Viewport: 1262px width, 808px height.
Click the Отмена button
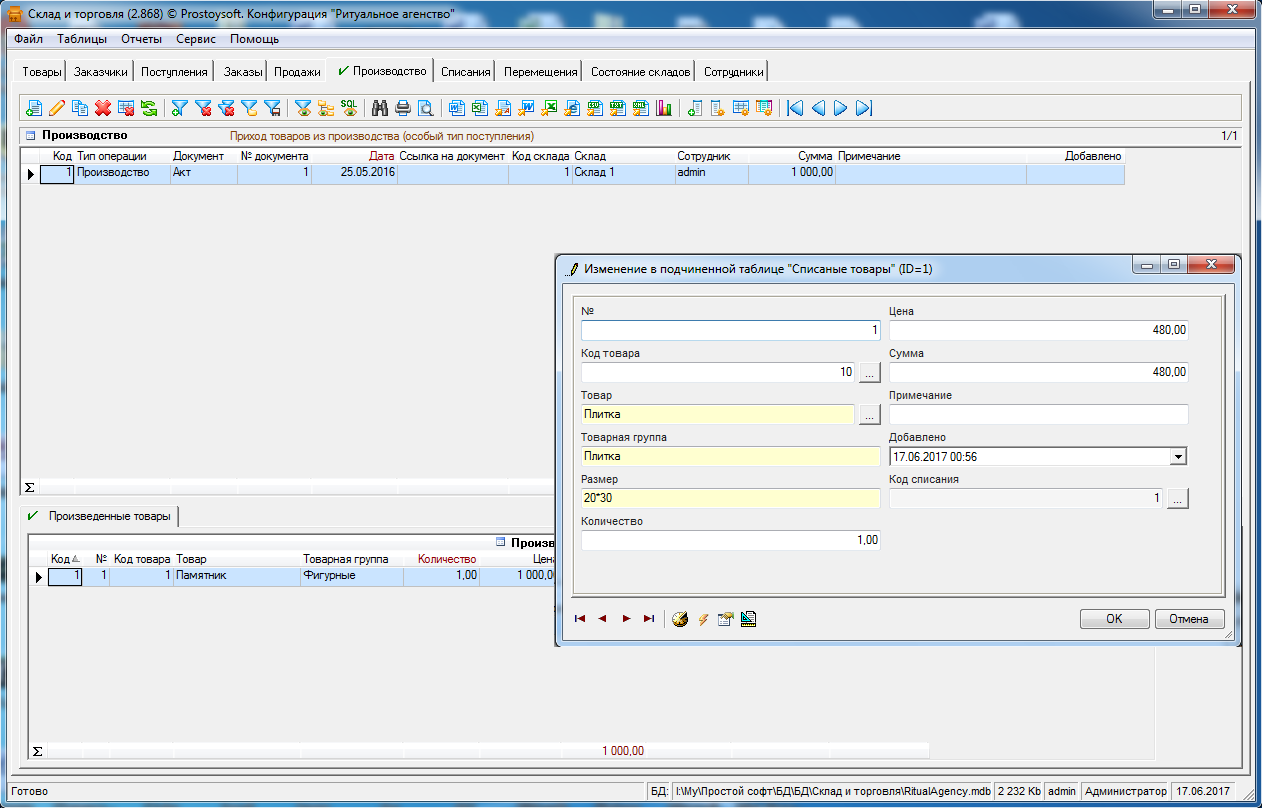(x=1189, y=619)
